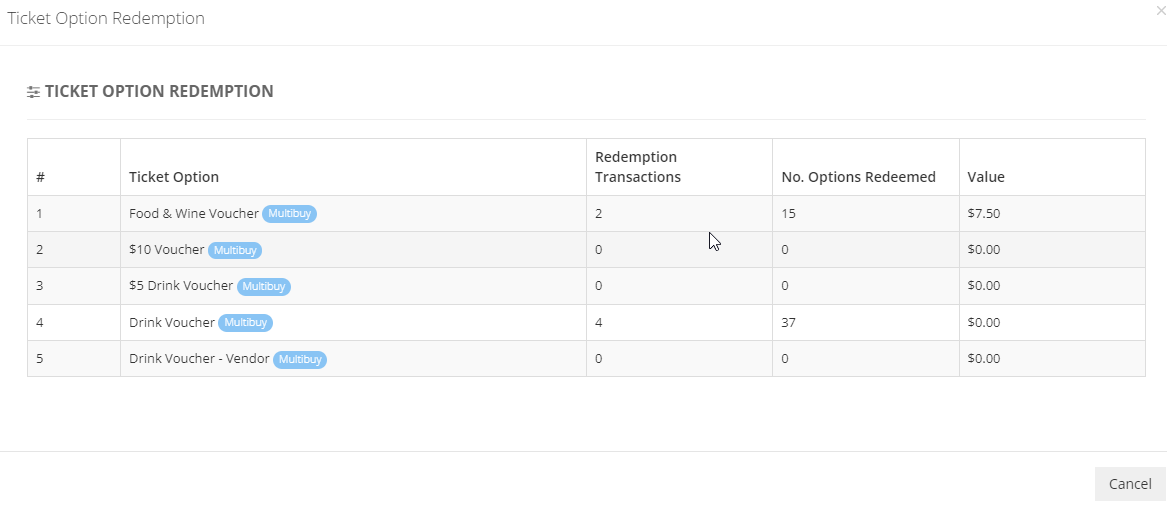Click the 15 options redeemed cell
This screenshot has height=507, width=1167.
(x=866, y=214)
